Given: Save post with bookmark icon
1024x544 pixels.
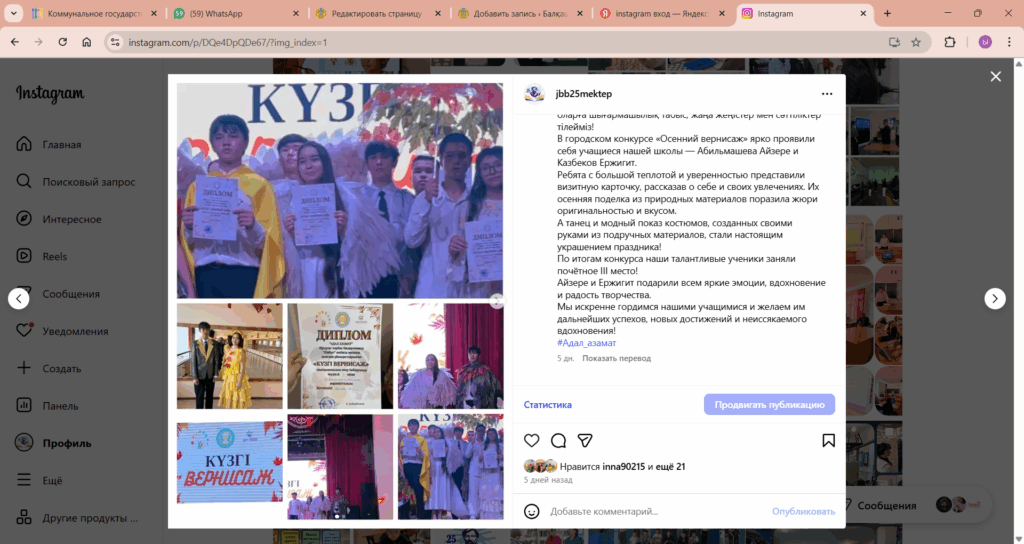Looking at the screenshot, I should (x=828, y=441).
